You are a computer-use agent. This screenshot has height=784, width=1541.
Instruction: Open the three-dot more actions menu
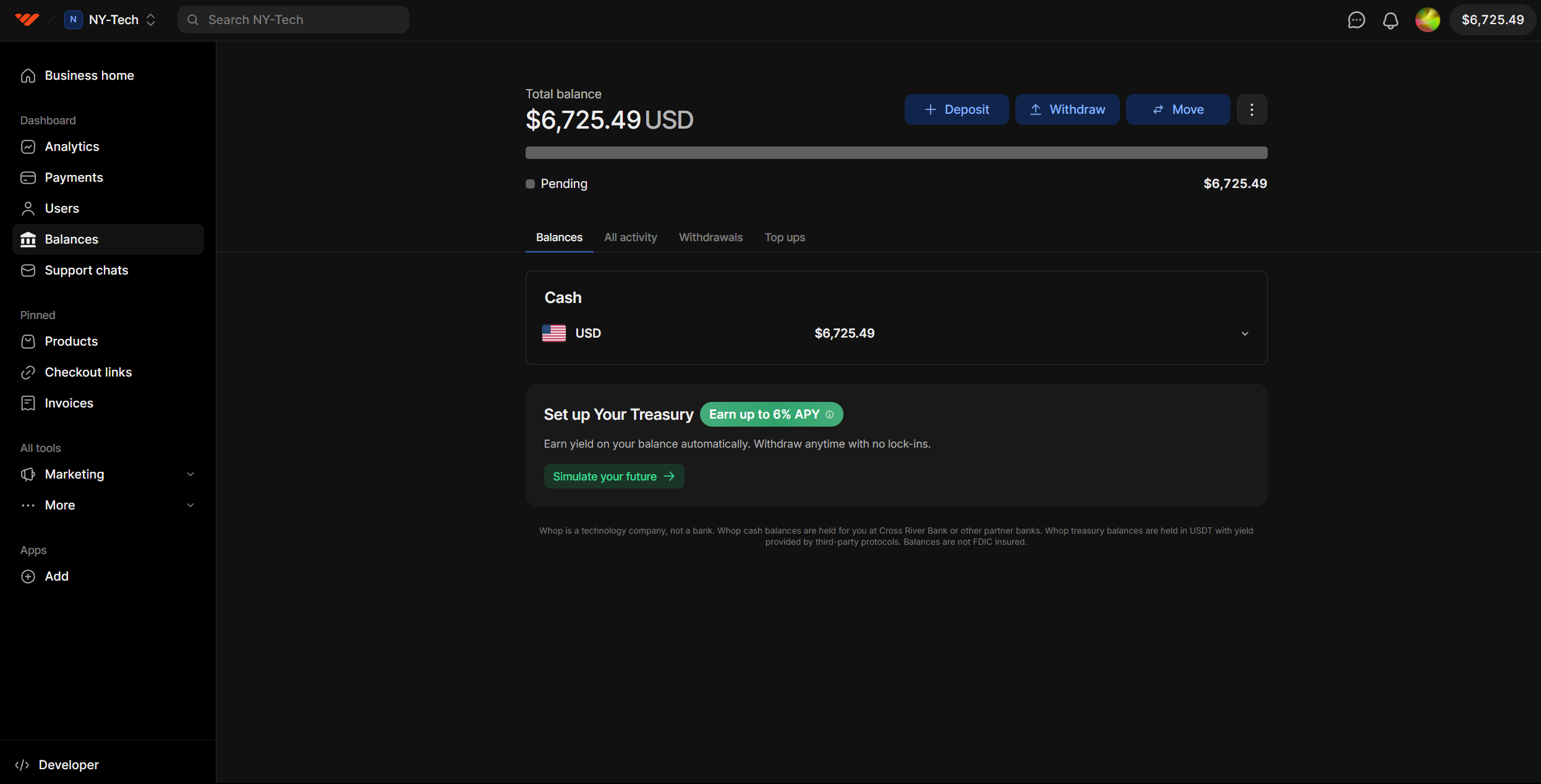(x=1252, y=109)
